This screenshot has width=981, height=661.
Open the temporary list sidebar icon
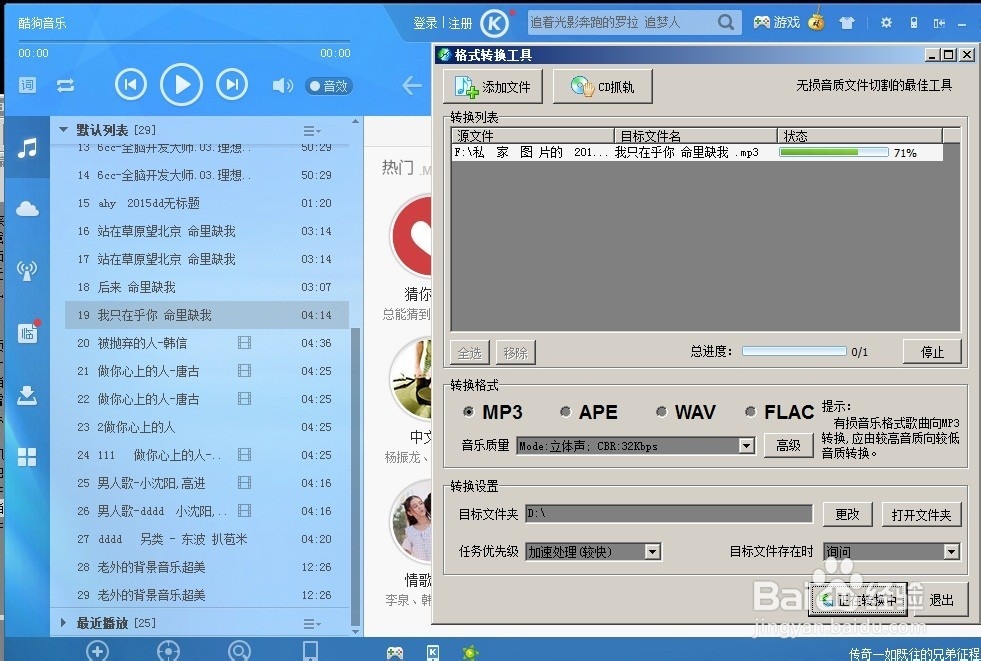pyautogui.click(x=28, y=333)
